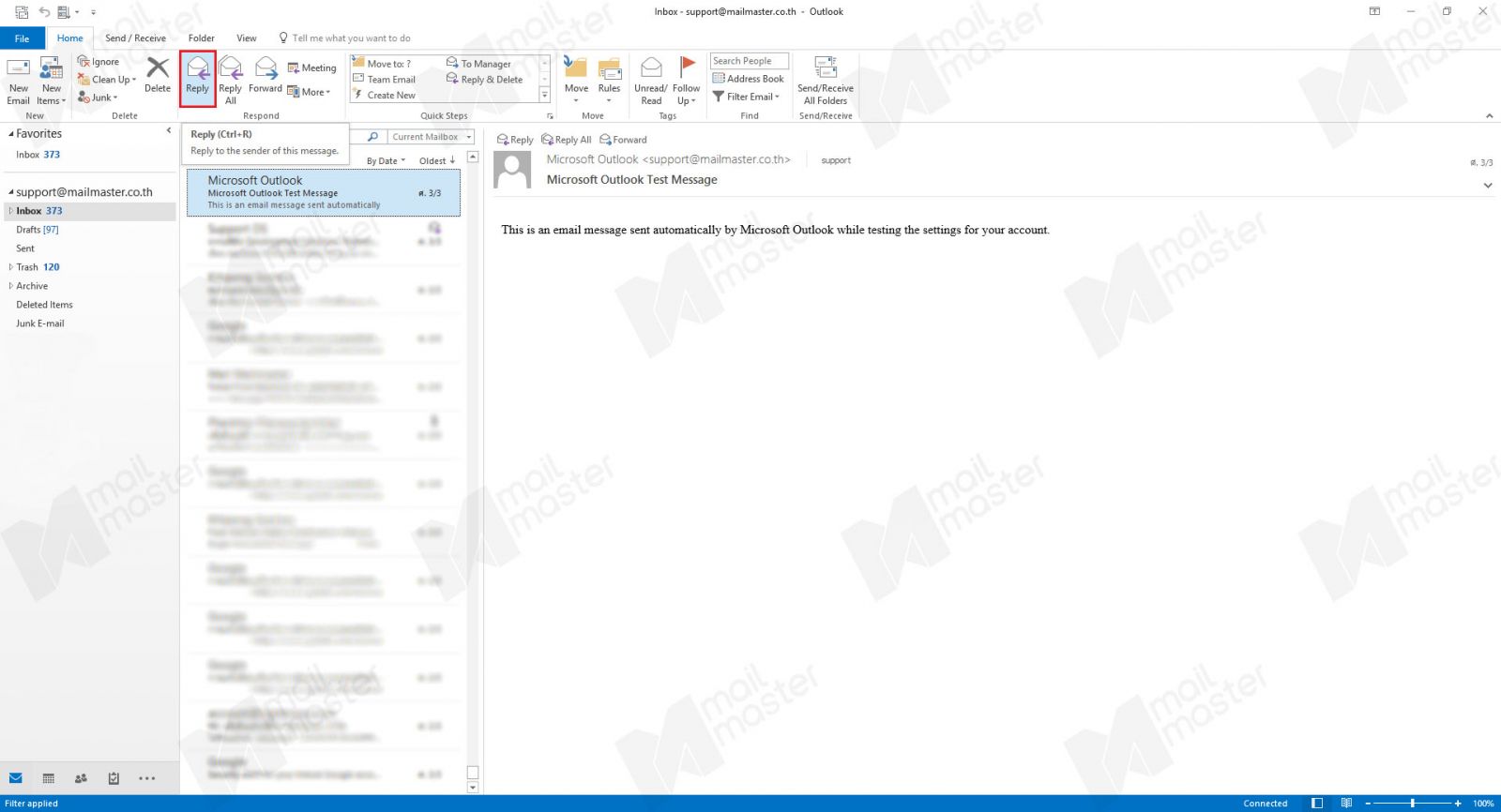The width and height of the screenshot is (1501, 812).
Task: Expand the Archive folder
Action: tap(11, 286)
